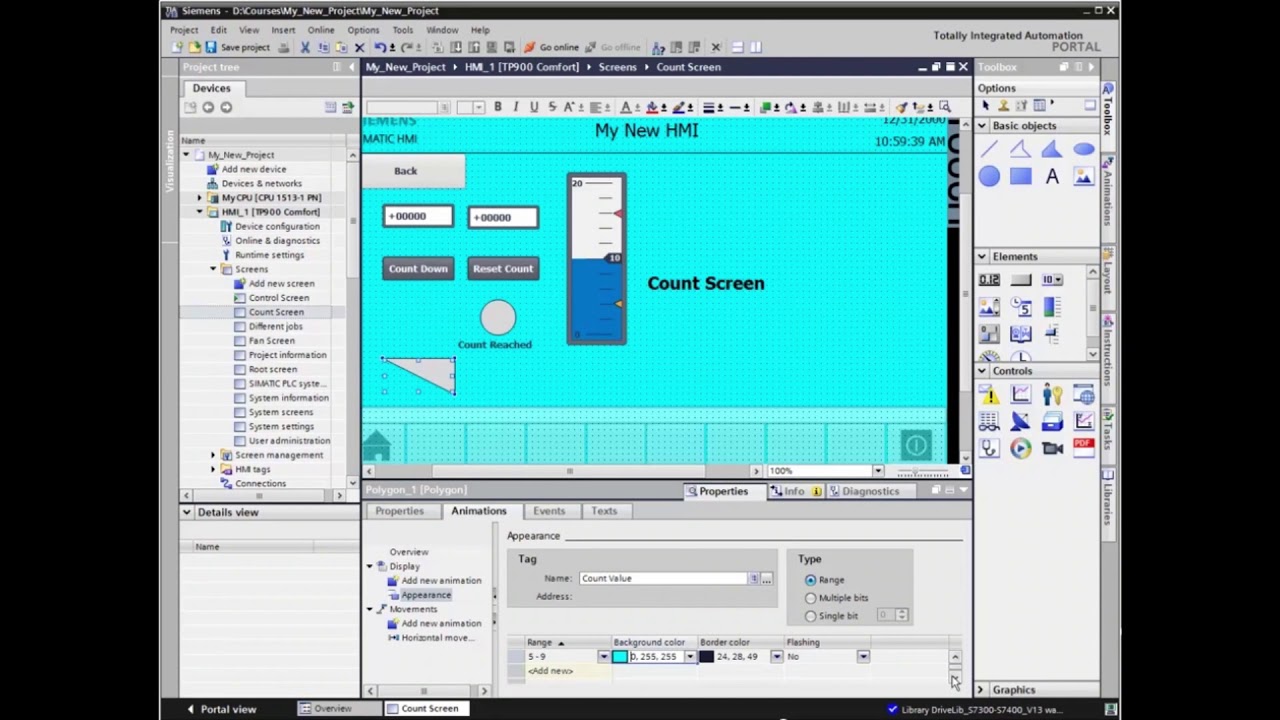Expand the My CPU device tree node
Image resolution: width=1280 pixels, height=720 pixels.
199,198
